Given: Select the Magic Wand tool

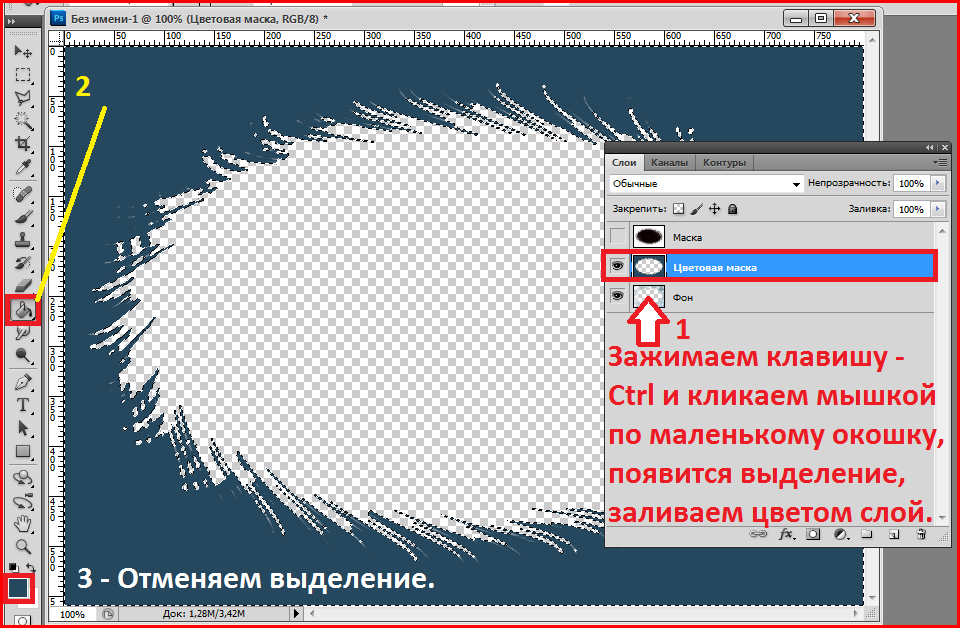Looking at the screenshot, I should pos(23,121).
